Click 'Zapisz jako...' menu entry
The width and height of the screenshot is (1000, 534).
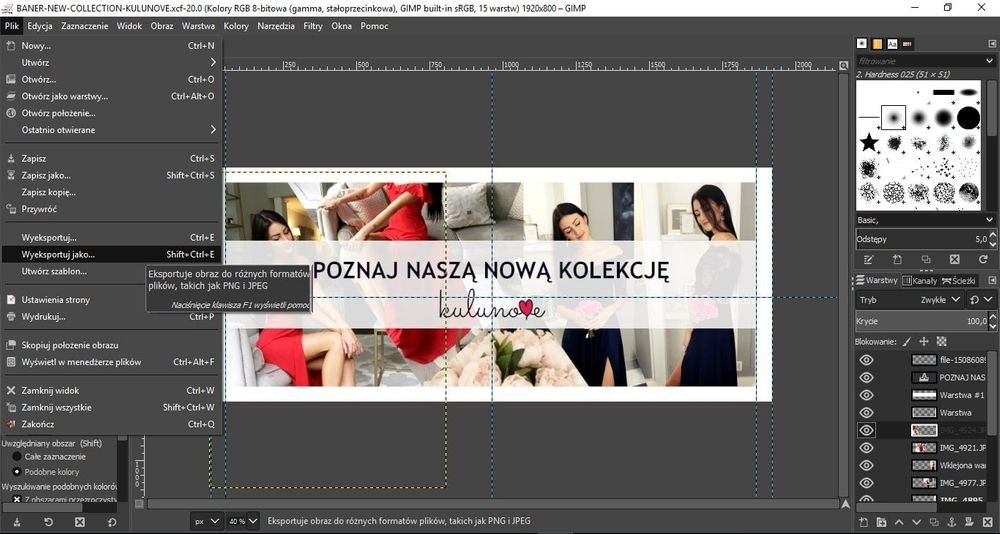coord(110,175)
